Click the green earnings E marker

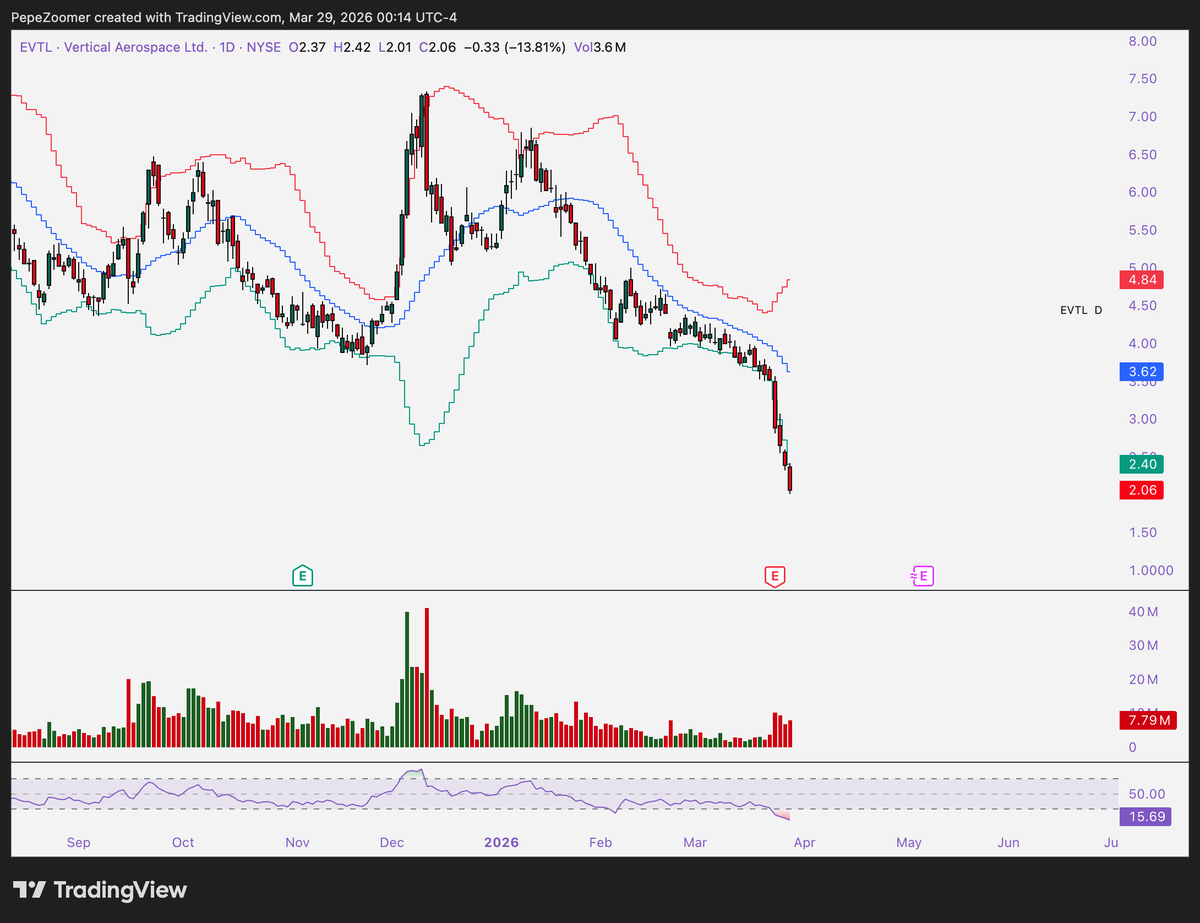pos(303,575)
